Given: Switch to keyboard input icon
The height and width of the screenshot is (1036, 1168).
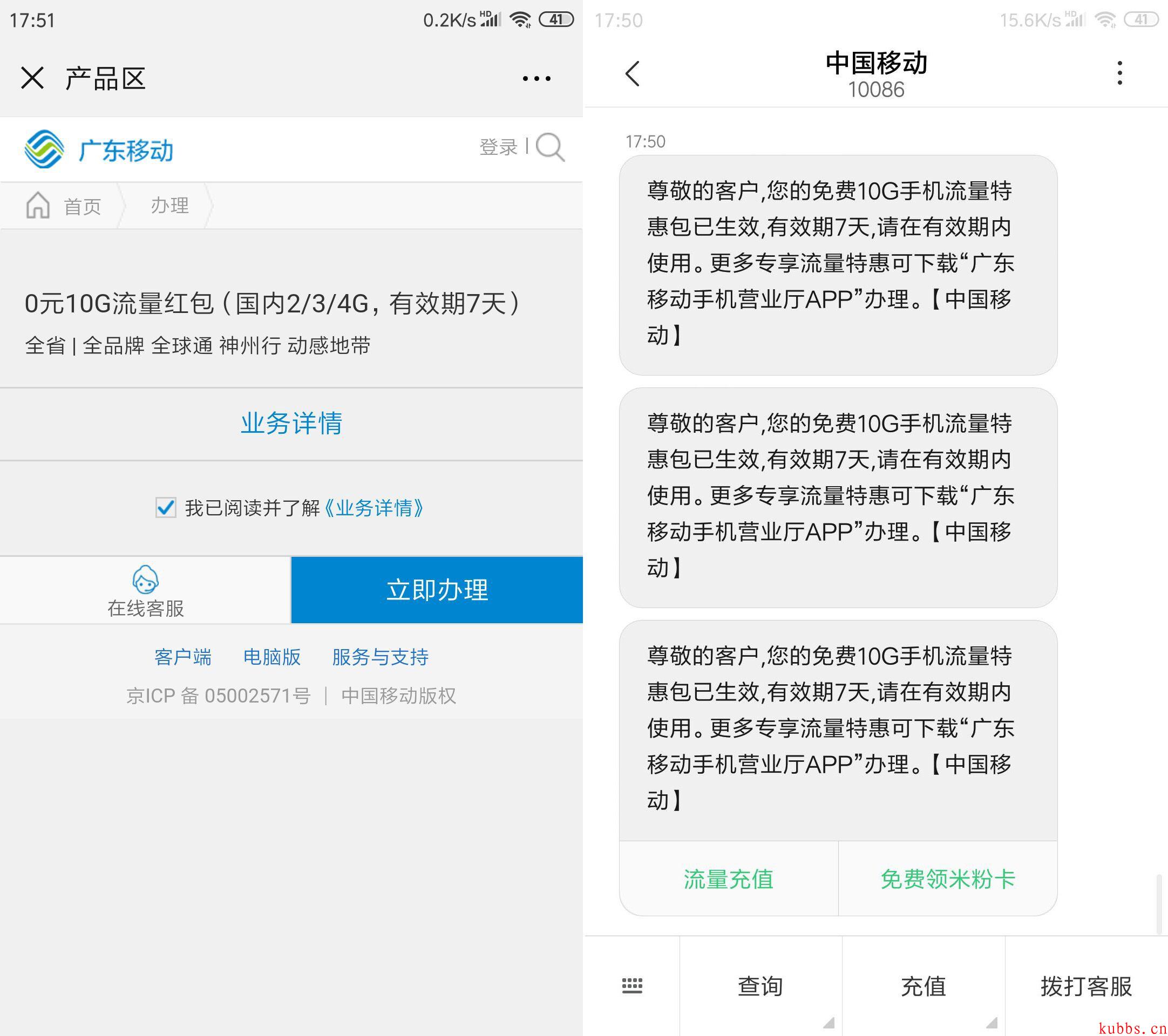Looking at the screenshot, I should coord(632,986).
